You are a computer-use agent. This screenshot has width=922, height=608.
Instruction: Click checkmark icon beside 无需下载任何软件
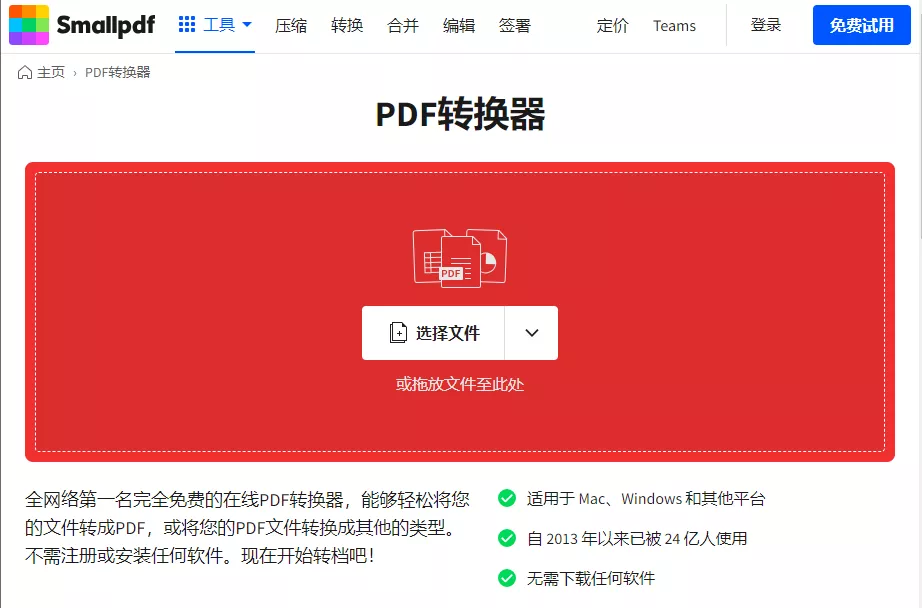507,578
